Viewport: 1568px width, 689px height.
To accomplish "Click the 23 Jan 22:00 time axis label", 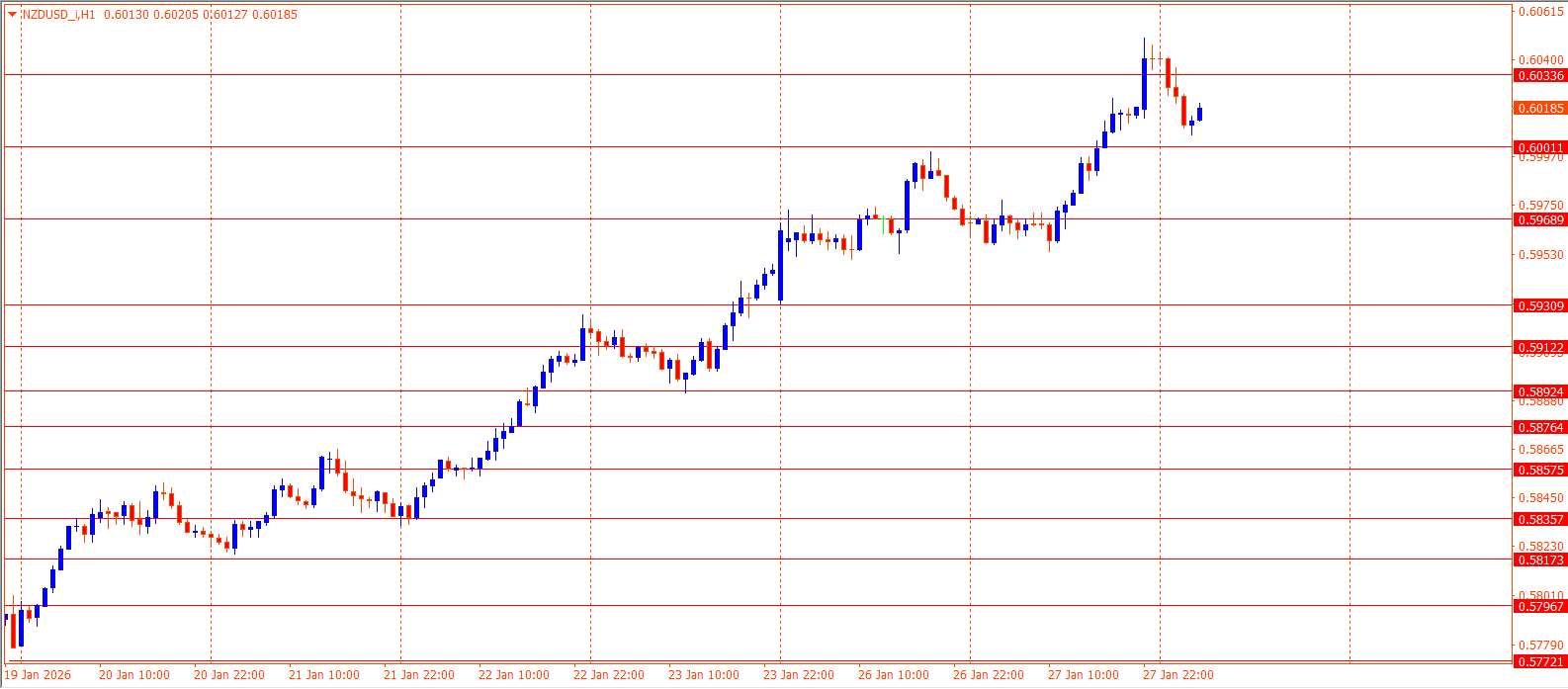I will 799,675.
